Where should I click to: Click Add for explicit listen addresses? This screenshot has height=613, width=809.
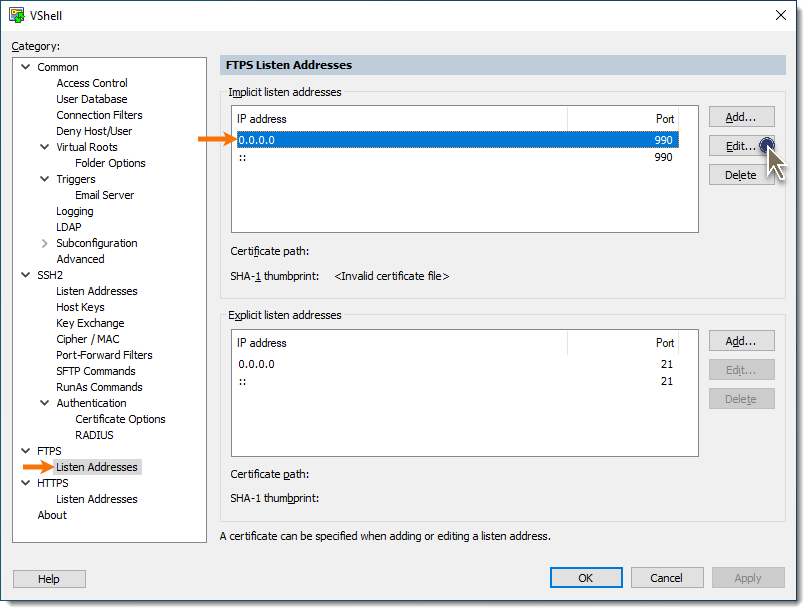point(741,341)
